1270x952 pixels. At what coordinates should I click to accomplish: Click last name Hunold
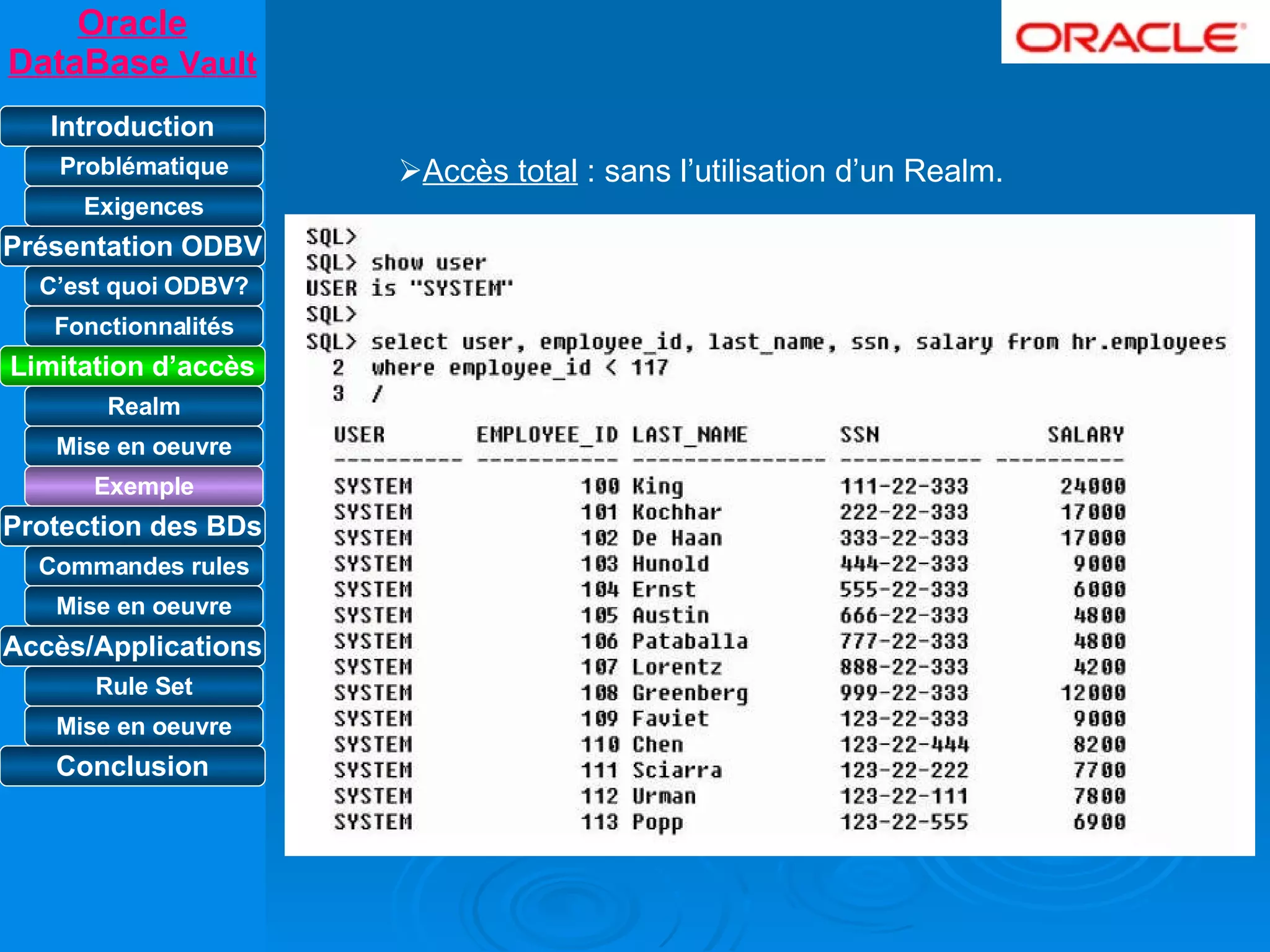click(670, 564)
